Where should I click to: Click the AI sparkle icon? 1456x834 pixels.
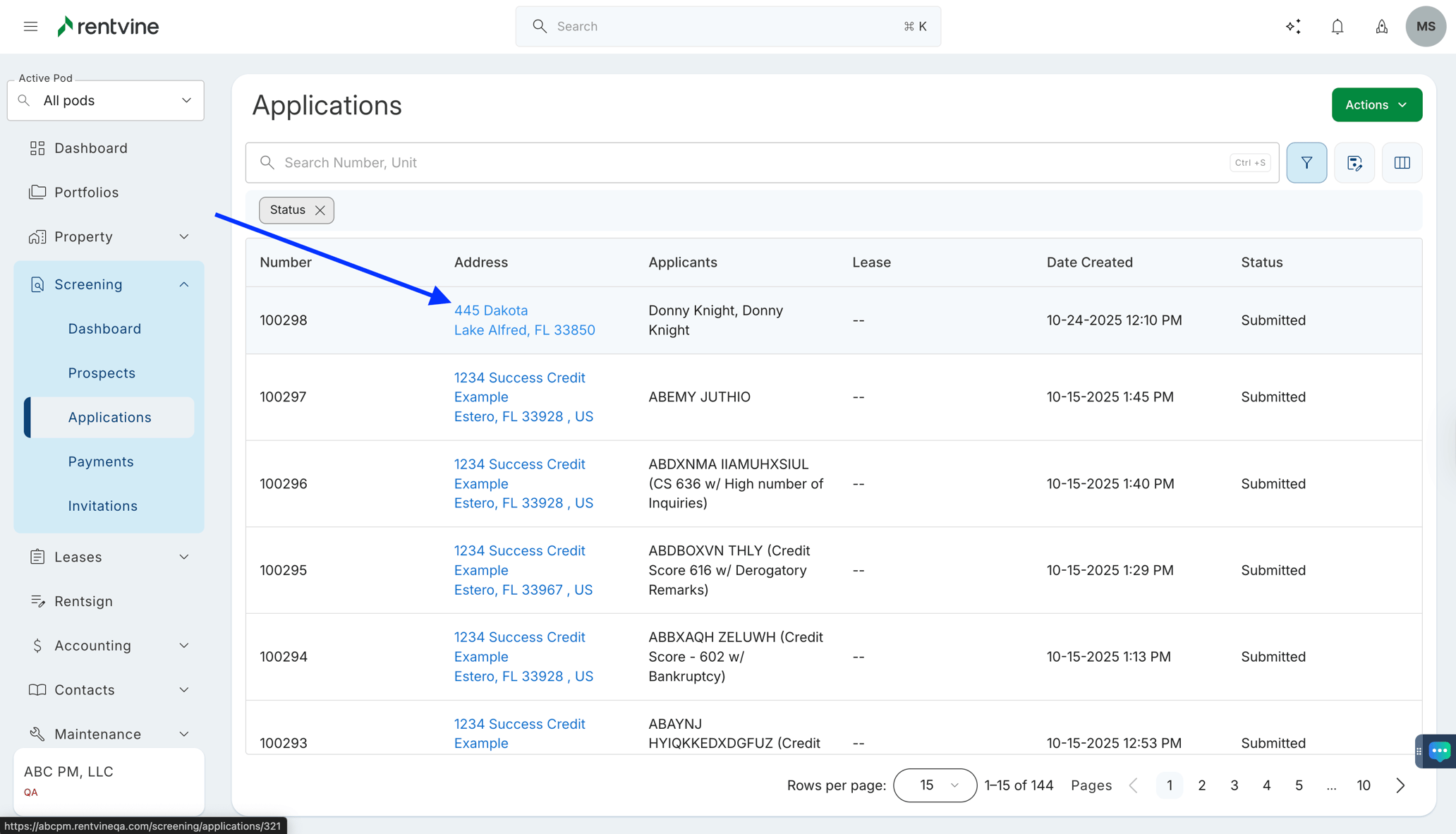1293,27
